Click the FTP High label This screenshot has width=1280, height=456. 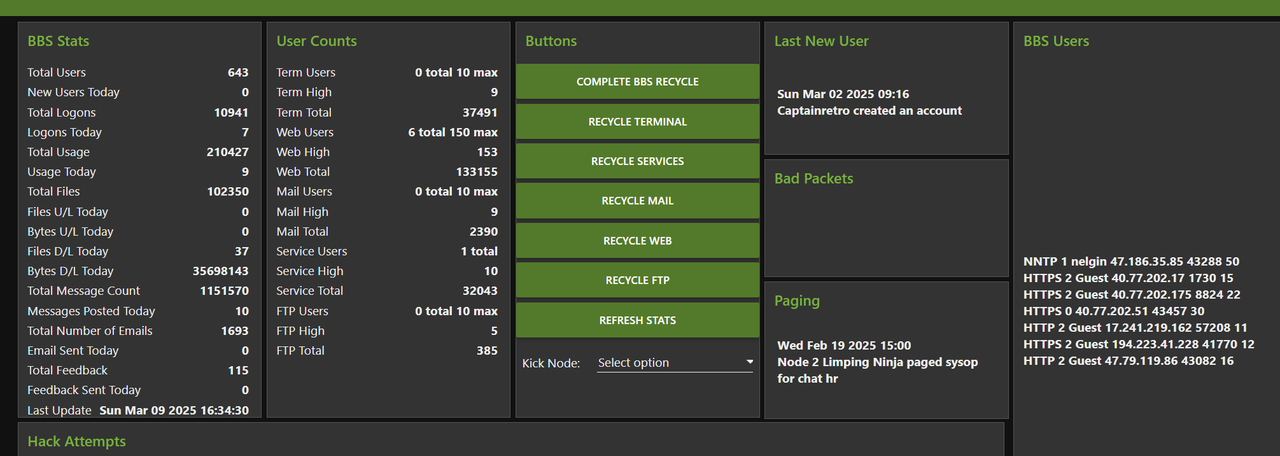point(300,331)
